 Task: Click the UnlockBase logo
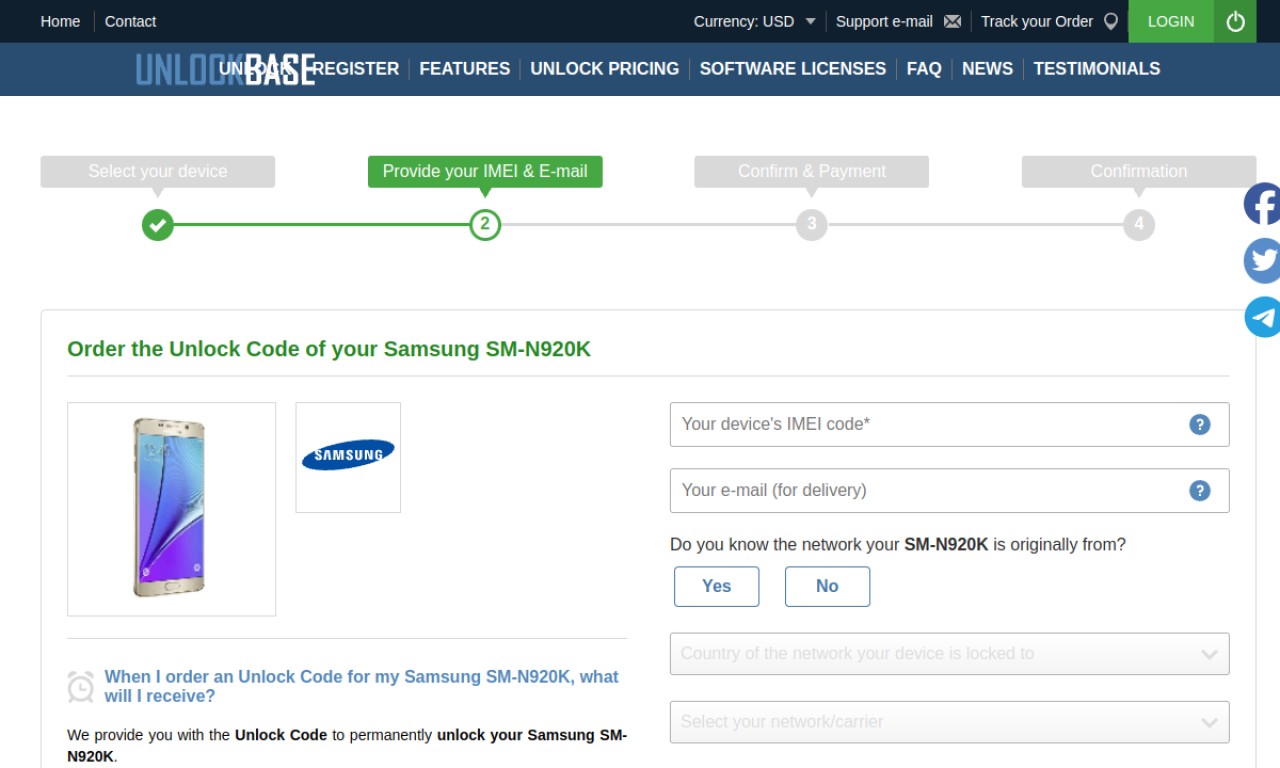pyautogui.click(x=225, y=69)
